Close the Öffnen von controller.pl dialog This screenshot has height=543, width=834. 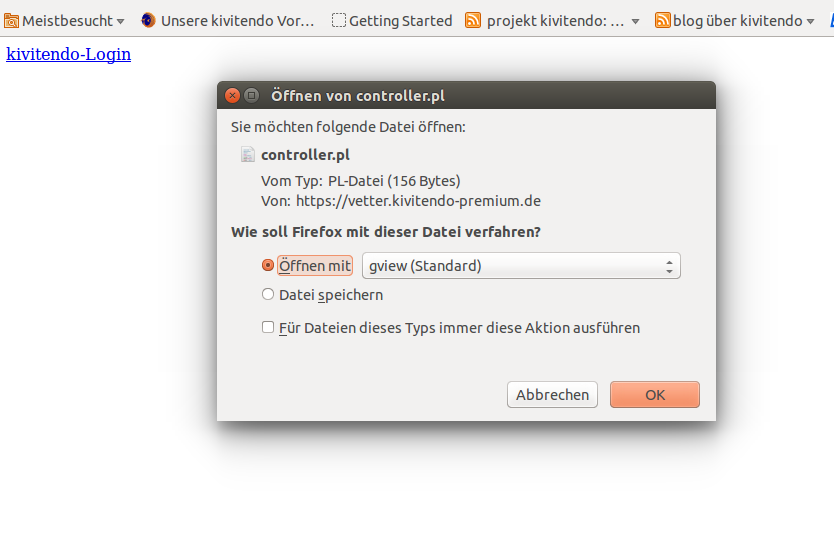pyautogui.click(x=232, y=95)
